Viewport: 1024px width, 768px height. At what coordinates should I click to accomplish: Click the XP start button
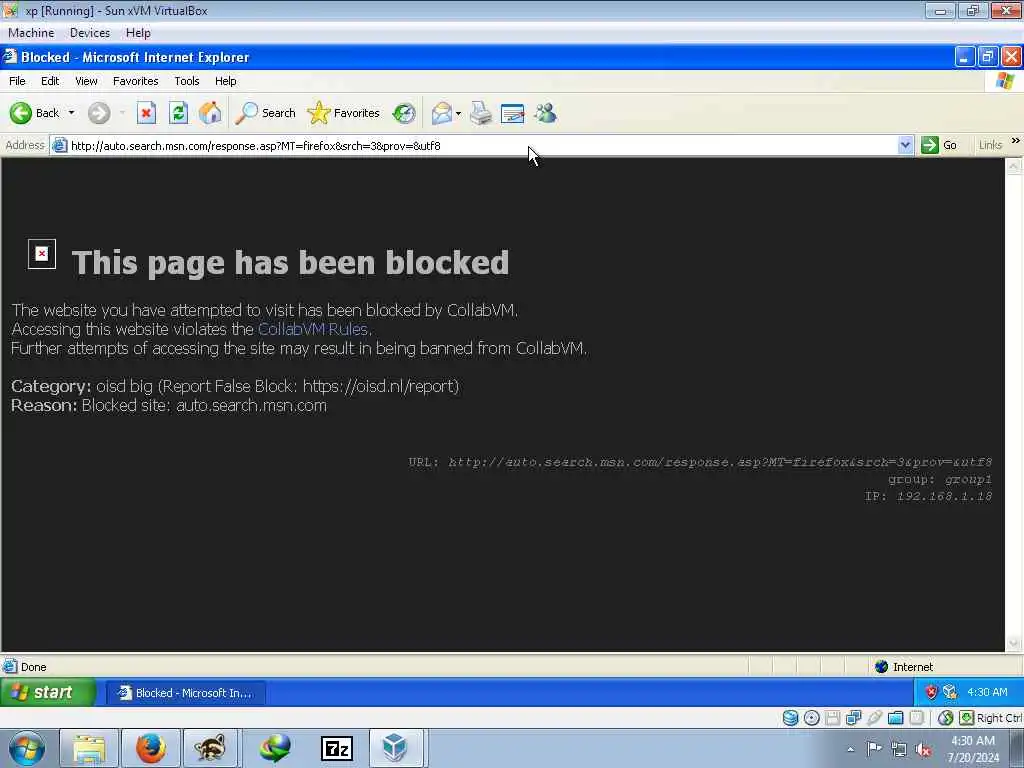pyautogui.click(x=47, y=692)
